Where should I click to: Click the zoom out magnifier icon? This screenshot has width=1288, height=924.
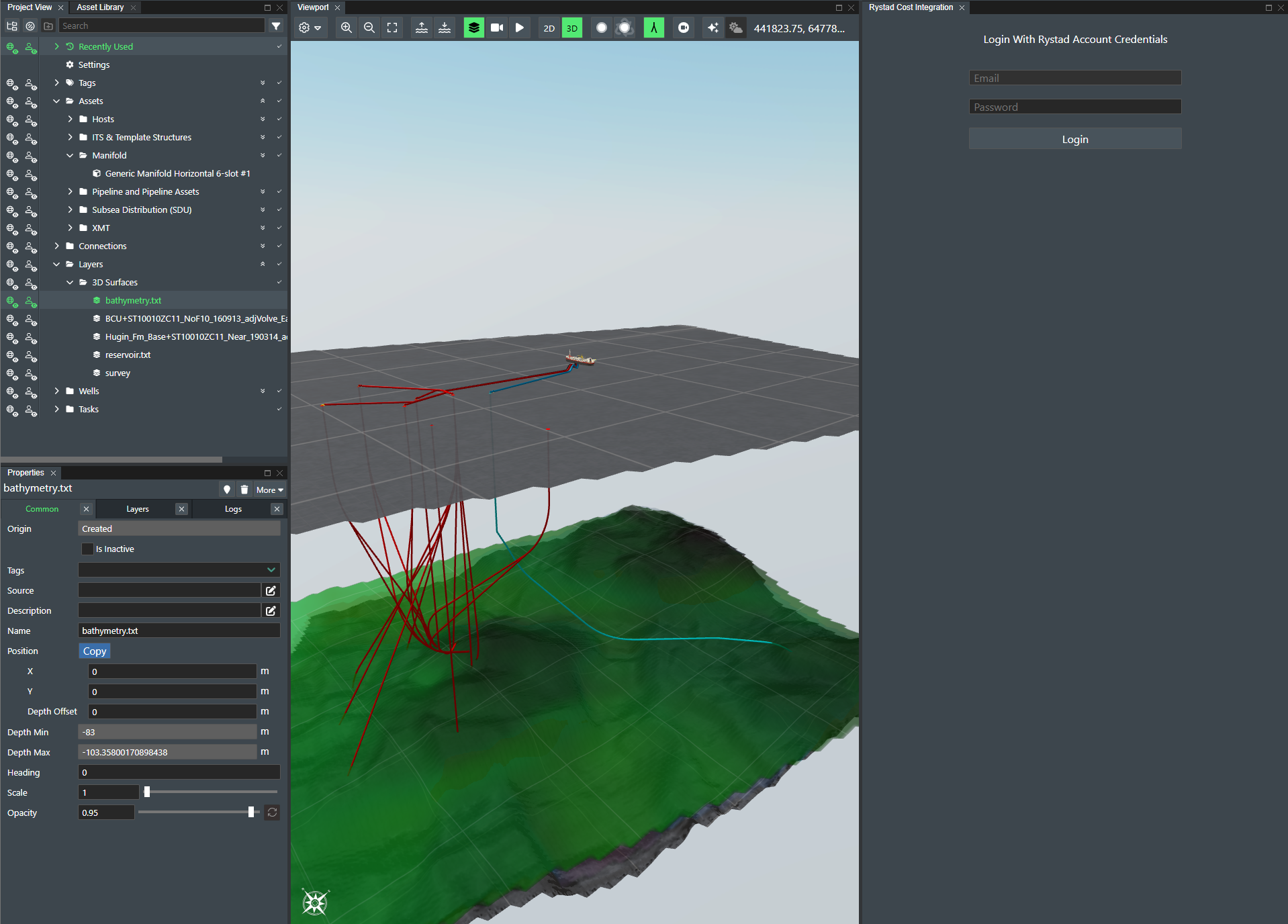[x=369, y=28]
